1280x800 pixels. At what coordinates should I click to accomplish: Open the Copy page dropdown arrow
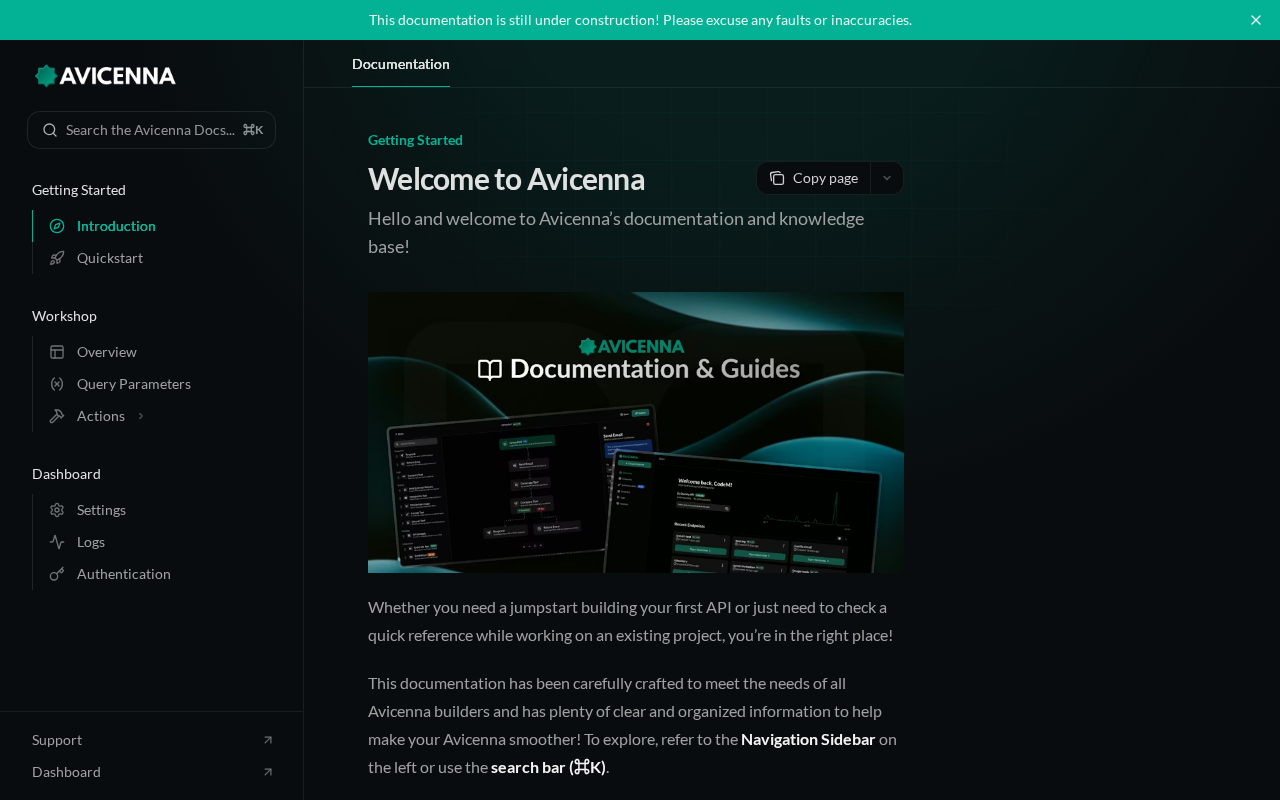[887, 178]
